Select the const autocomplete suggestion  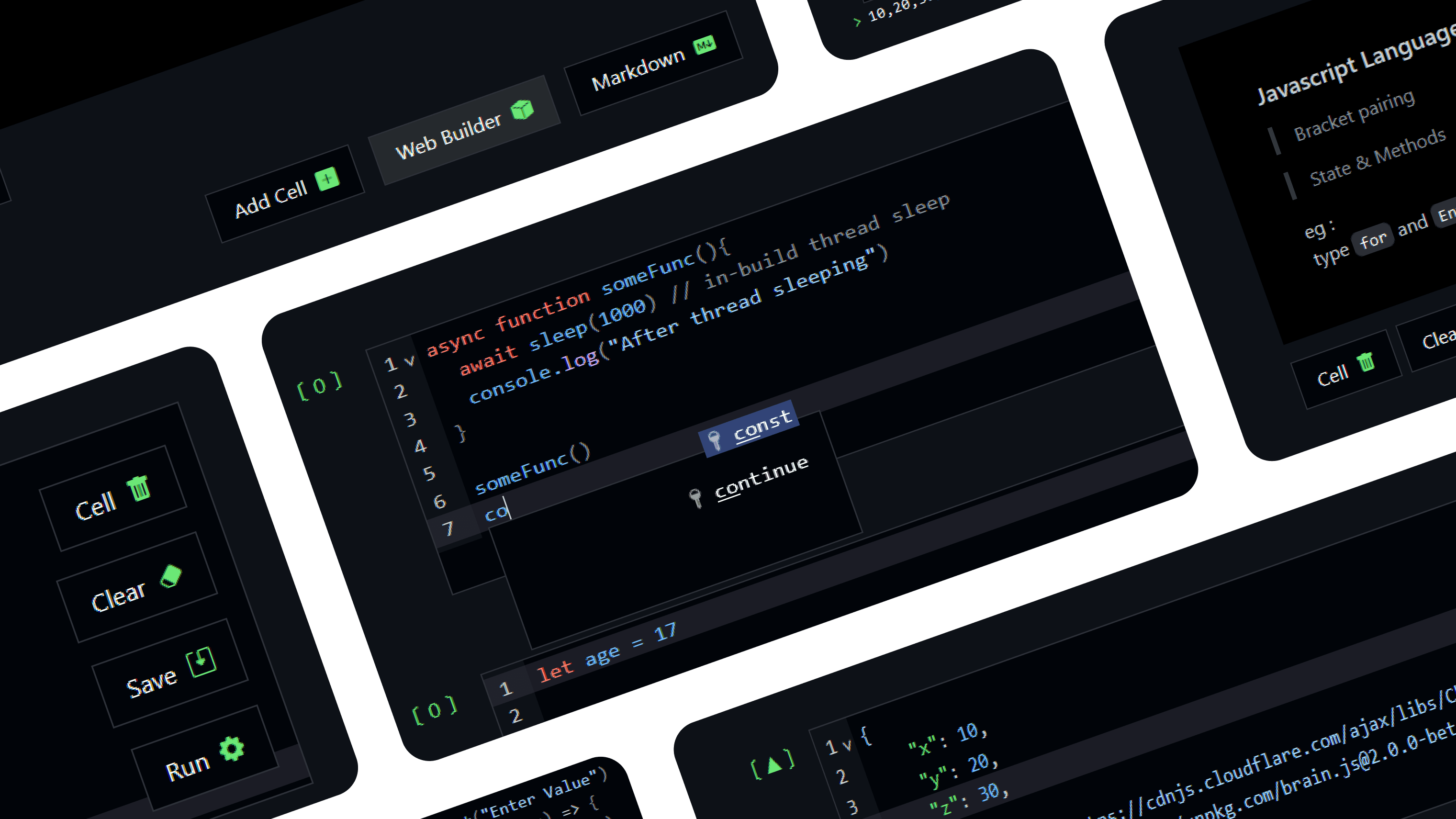[x=750, y=428]
